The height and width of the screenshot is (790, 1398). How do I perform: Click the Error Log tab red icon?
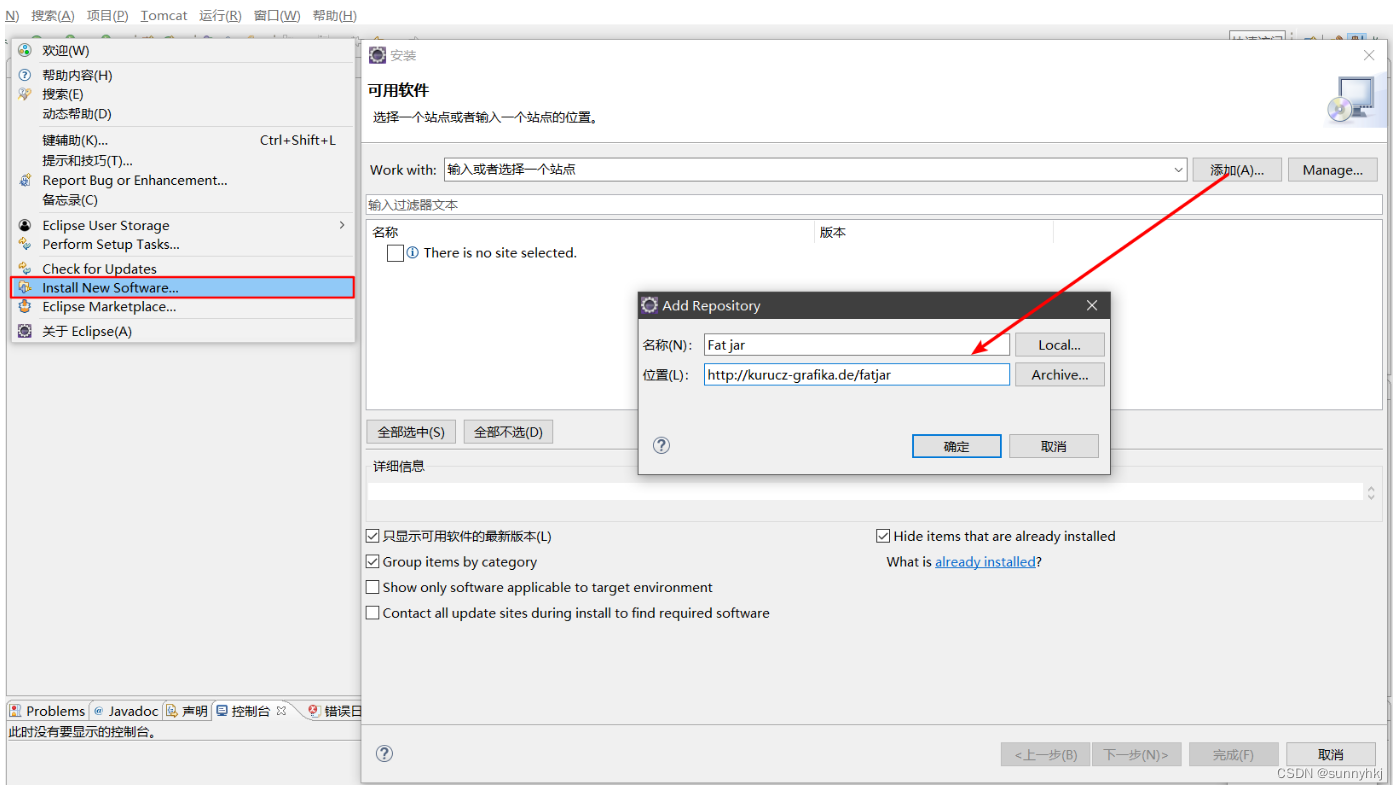[314, 711]
